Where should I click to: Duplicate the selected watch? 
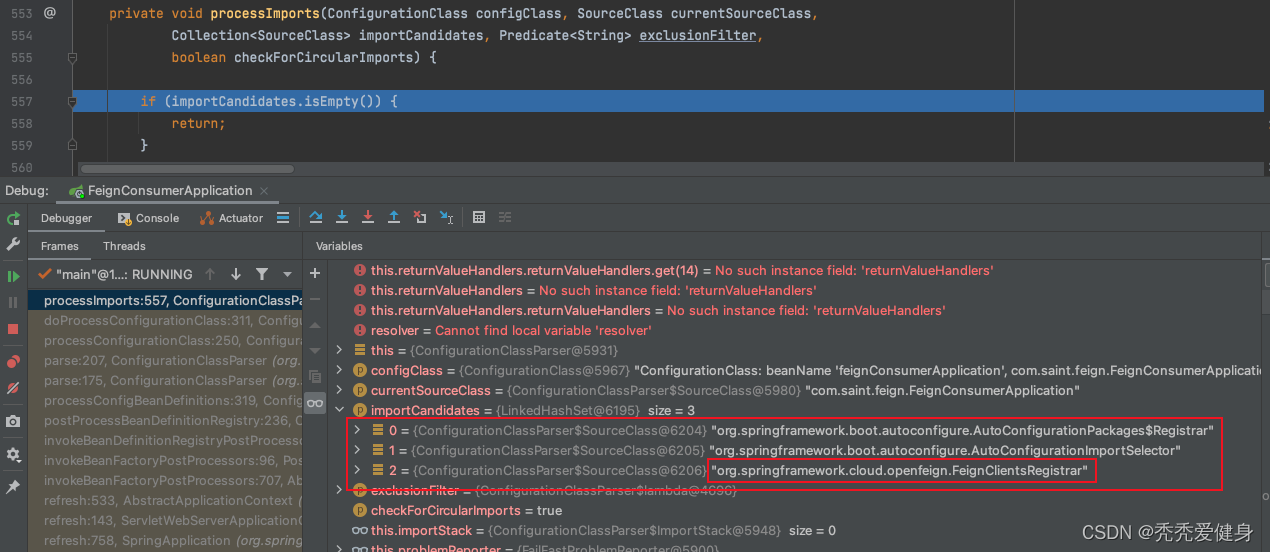pos(315,377)
